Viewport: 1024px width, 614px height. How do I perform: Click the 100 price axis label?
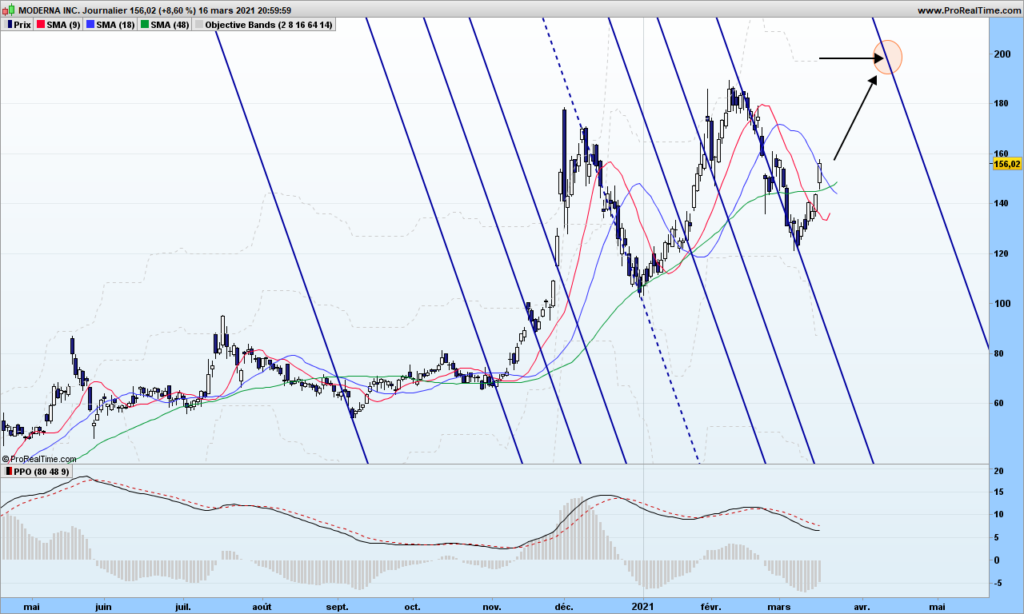[x=1002, y=303]
